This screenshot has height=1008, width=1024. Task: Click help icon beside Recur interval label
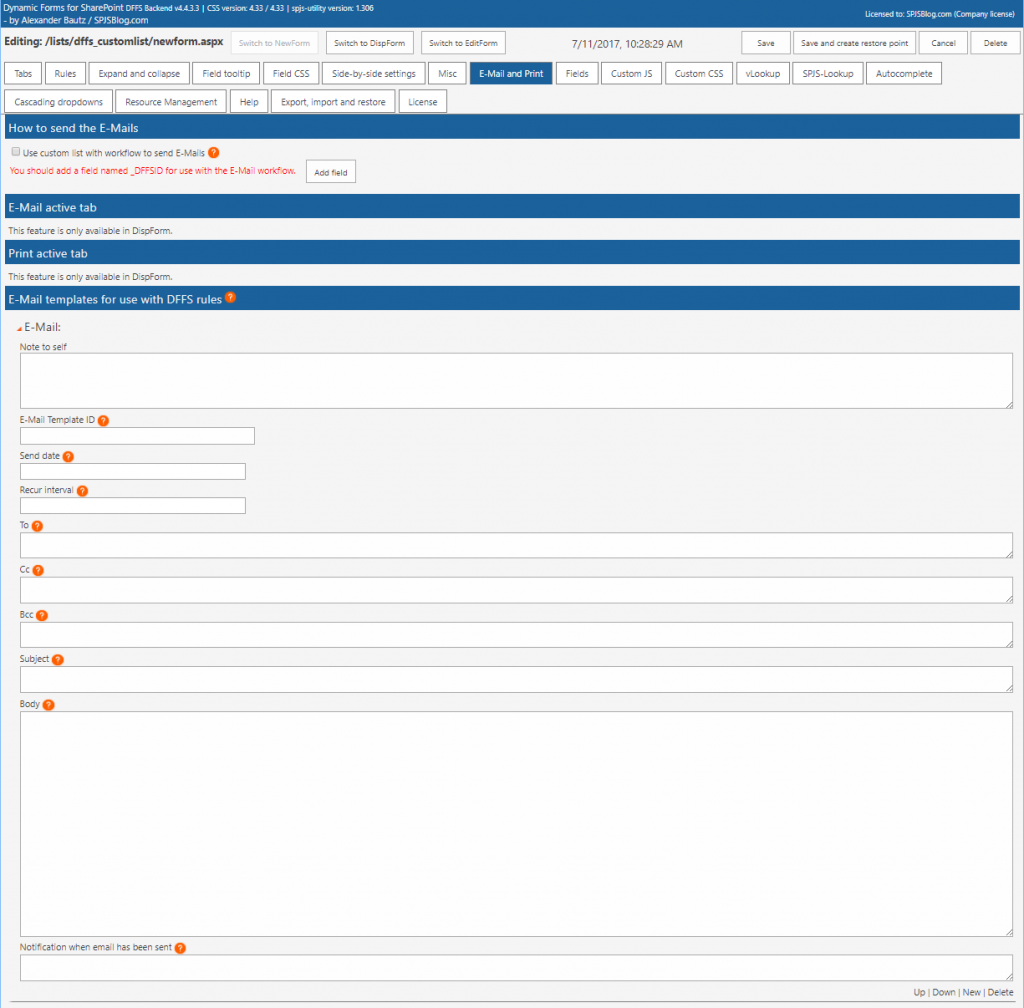(x=82, y=491)
